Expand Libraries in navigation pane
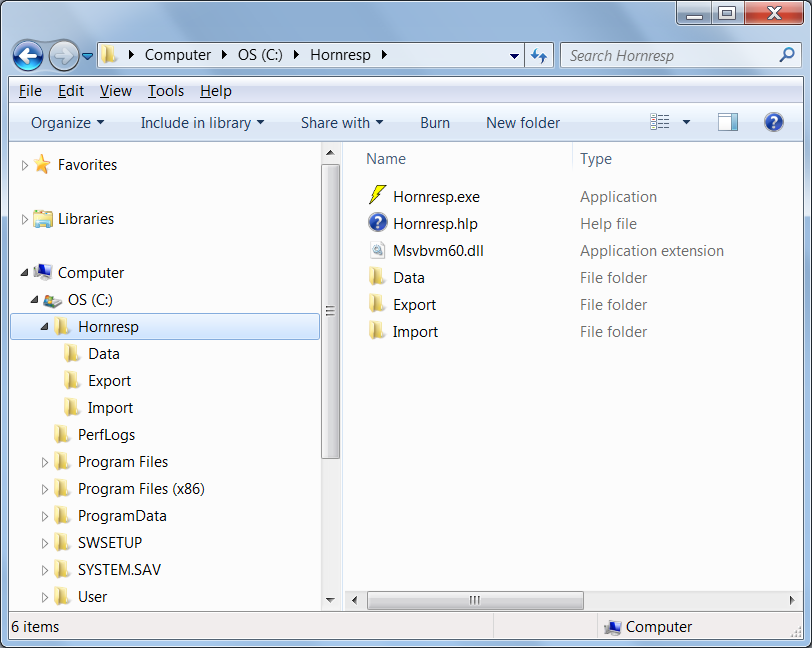The width and height of the screenshot is (812, 648). [24, 219]
